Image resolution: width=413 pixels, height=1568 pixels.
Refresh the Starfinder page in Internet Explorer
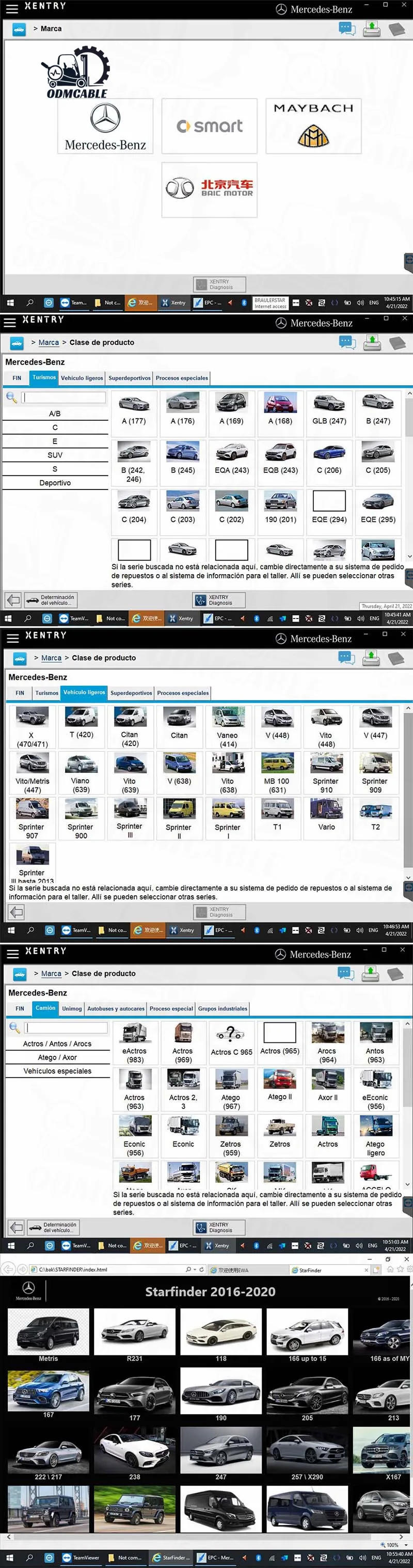(x=201, y=1270)
